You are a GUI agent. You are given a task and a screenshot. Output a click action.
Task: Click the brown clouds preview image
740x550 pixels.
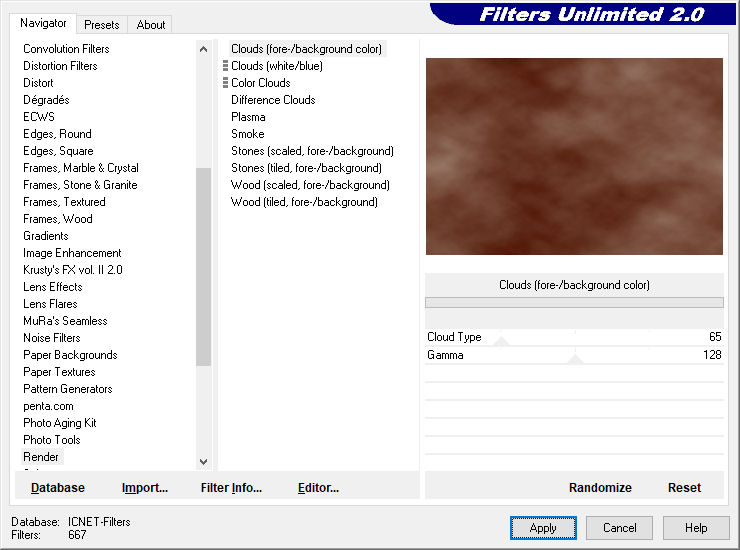tap(574, 156)
